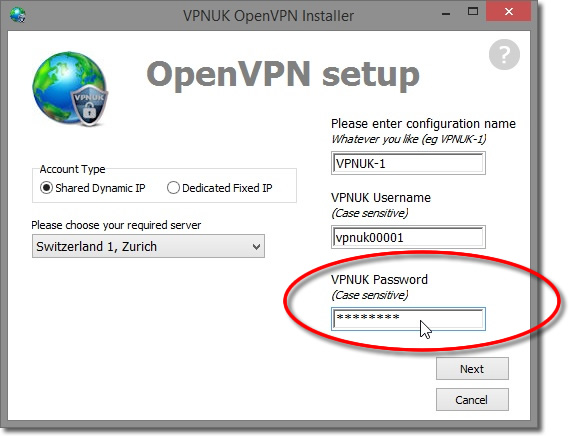Click the VPNUK Username input field
The width and height of the screenshot is (569, 436).
(408, 237)
